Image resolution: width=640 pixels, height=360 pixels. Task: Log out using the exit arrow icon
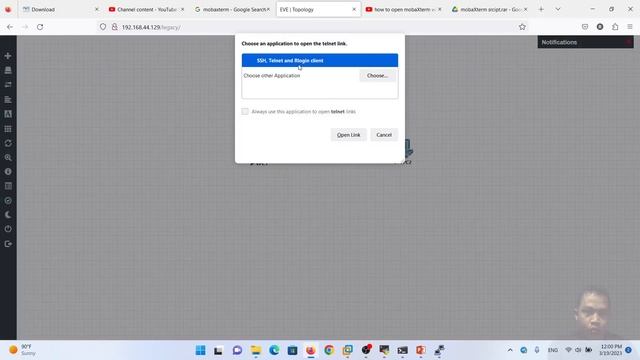8,244
